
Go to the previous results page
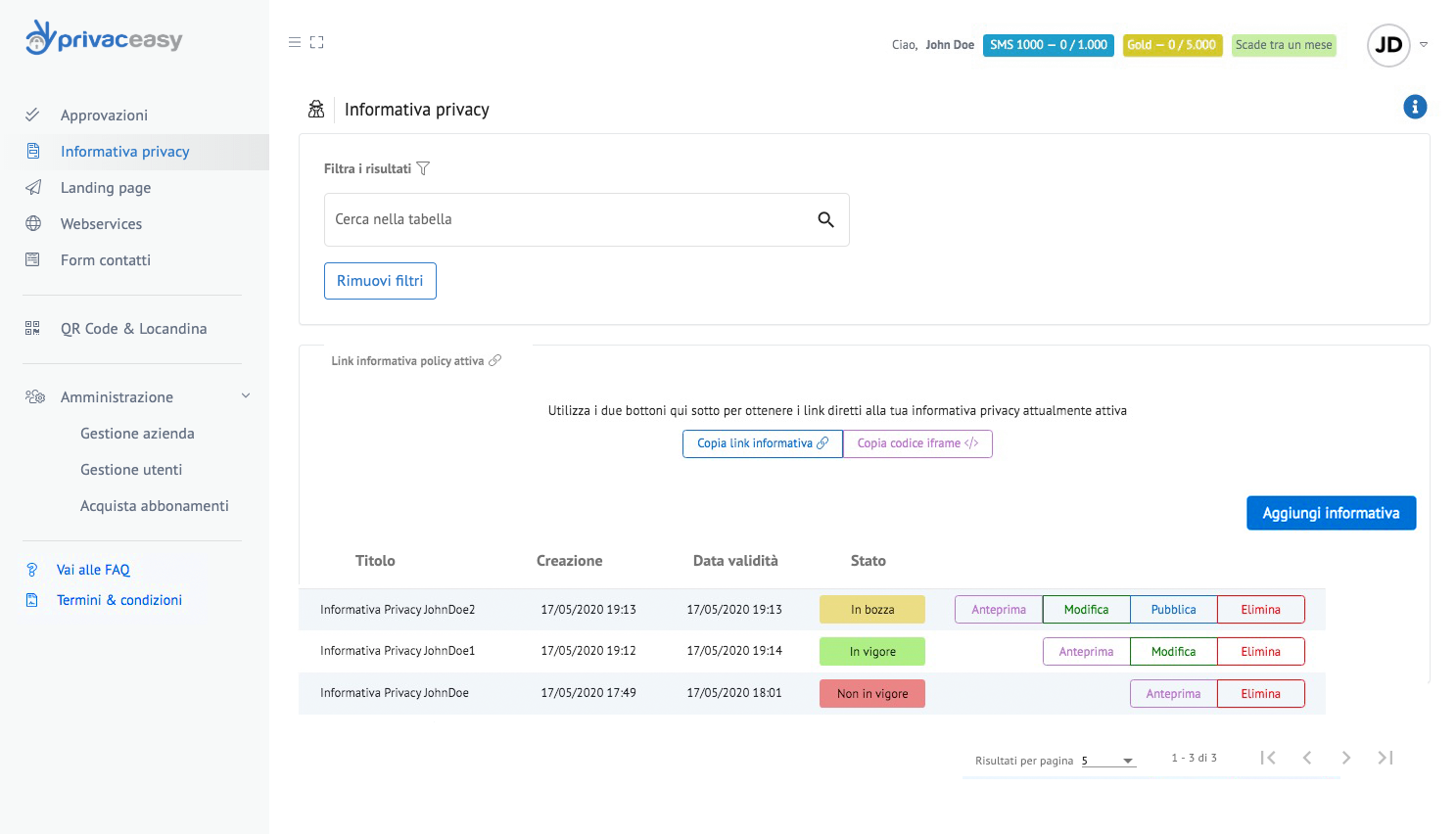pyautogui.click(x=1307, y=758)
